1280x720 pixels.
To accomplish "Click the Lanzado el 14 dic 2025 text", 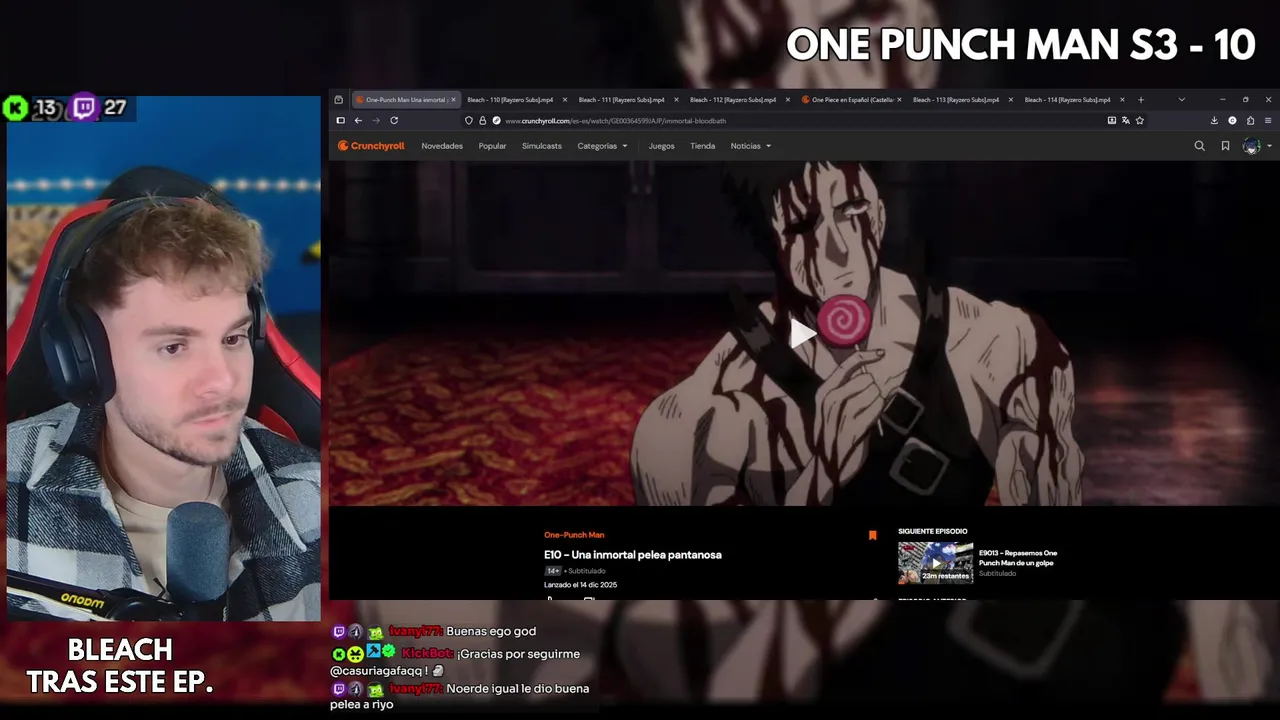I will (580, 585).
